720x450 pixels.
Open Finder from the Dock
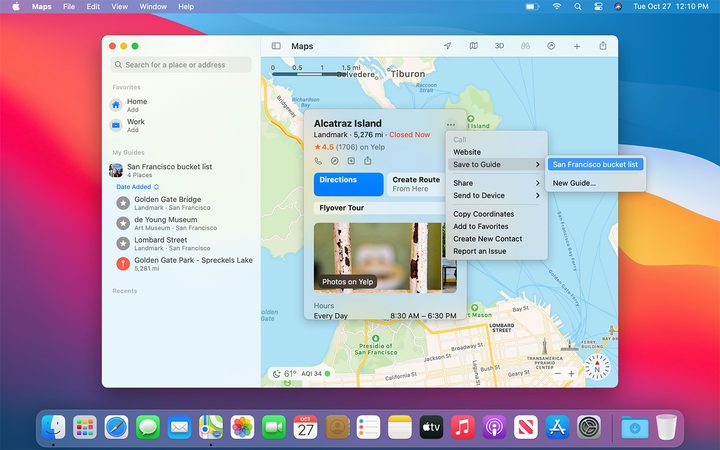pyautogui.click(x=53, y=428)
